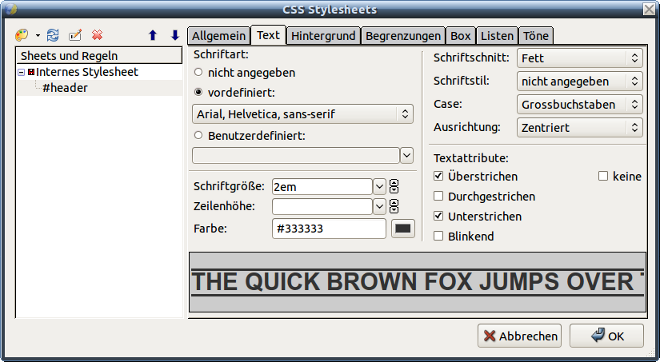Screen dimensions: 660x362
Task: Click the Schriftgröße field showing 2em
Action: coord(322,186)
